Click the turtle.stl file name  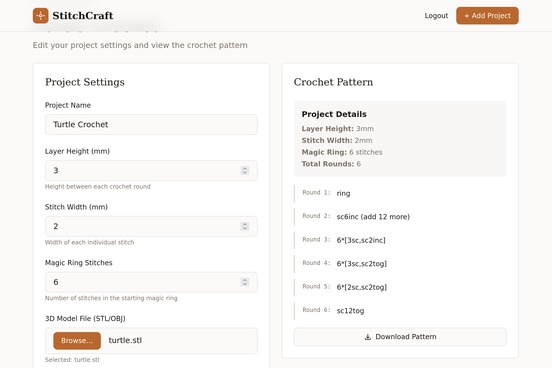point(125,340)
